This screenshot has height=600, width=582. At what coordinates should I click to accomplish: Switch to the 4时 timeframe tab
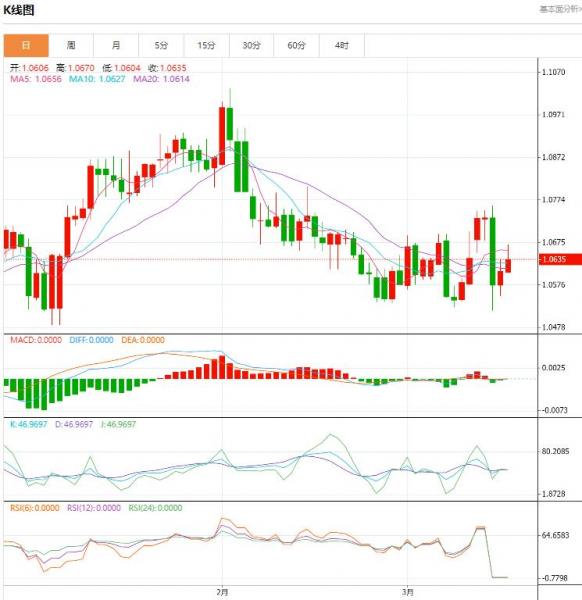(342, 46)
